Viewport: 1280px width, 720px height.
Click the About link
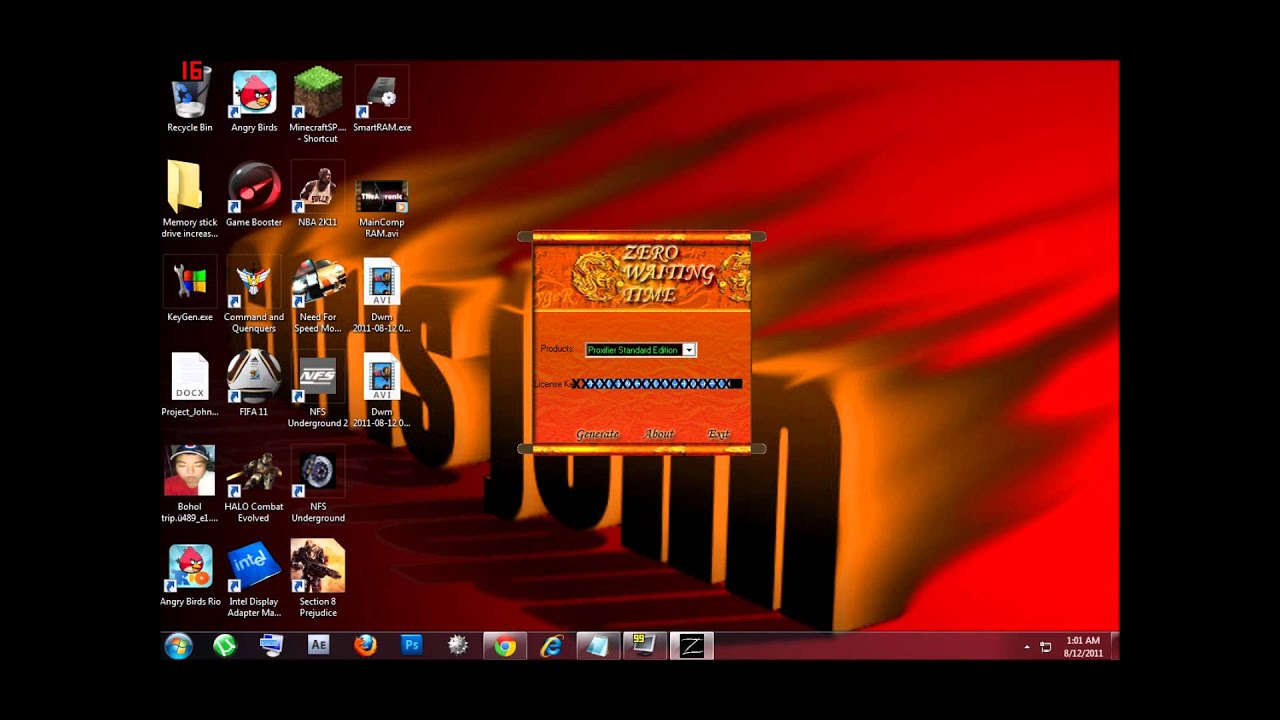tap(659, 434)
